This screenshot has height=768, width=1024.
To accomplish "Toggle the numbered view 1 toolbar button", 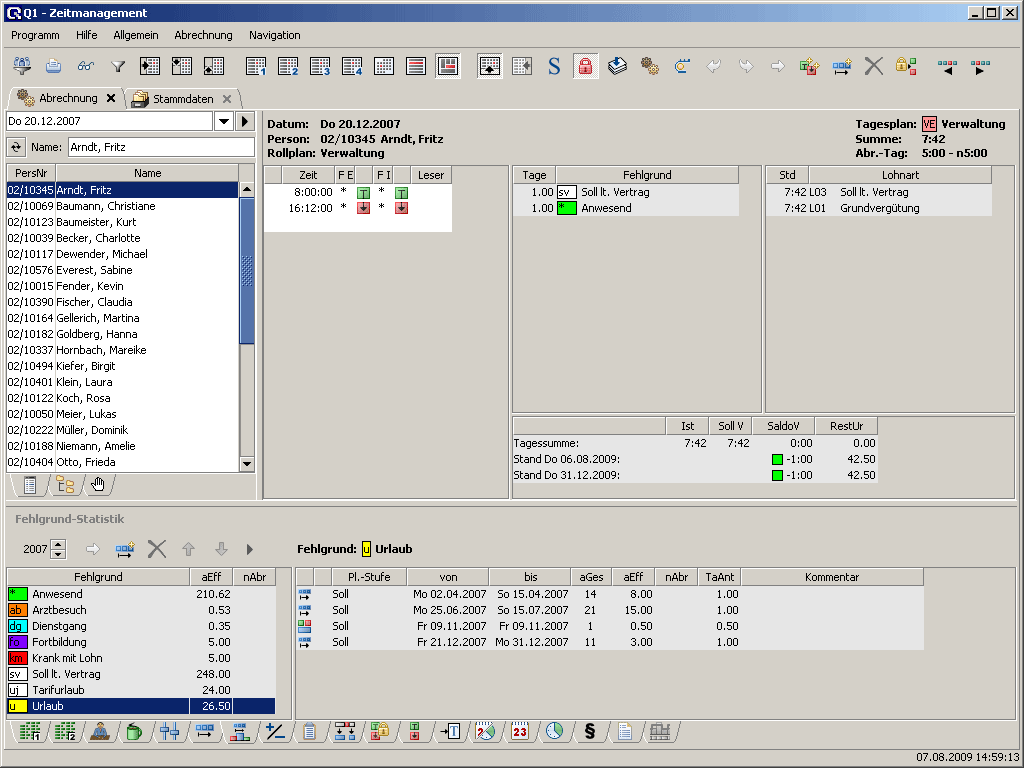I will point(257,67).
